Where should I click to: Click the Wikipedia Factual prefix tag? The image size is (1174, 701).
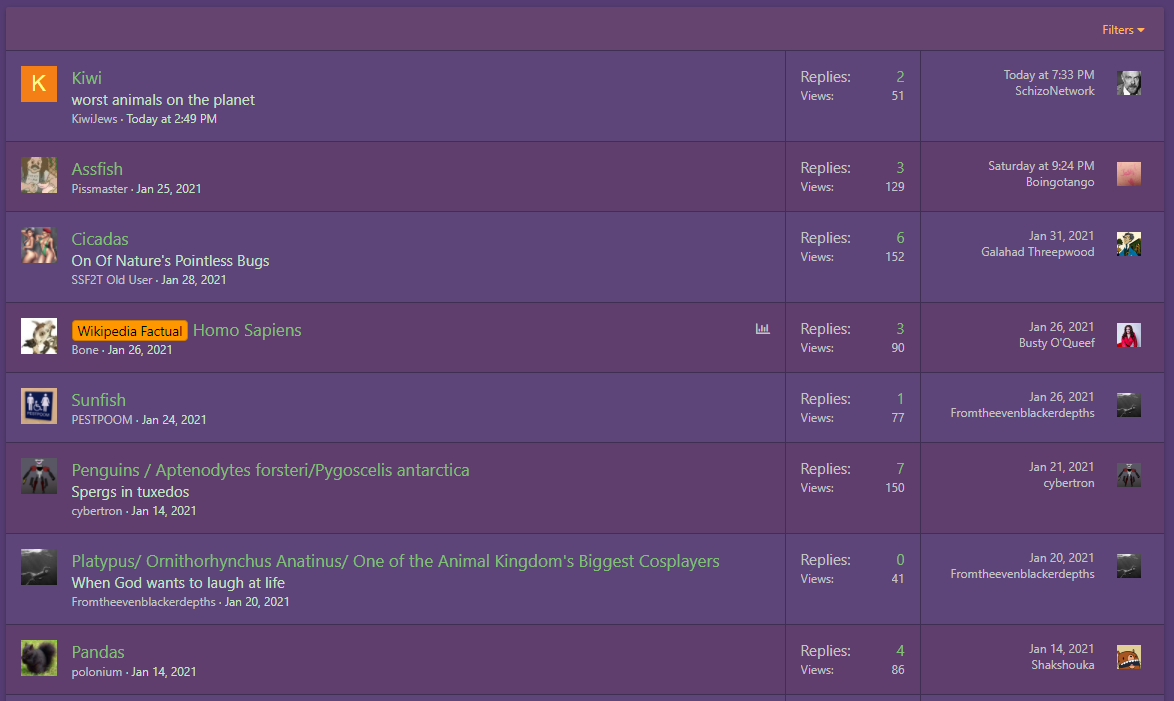(x=130, y=331)
